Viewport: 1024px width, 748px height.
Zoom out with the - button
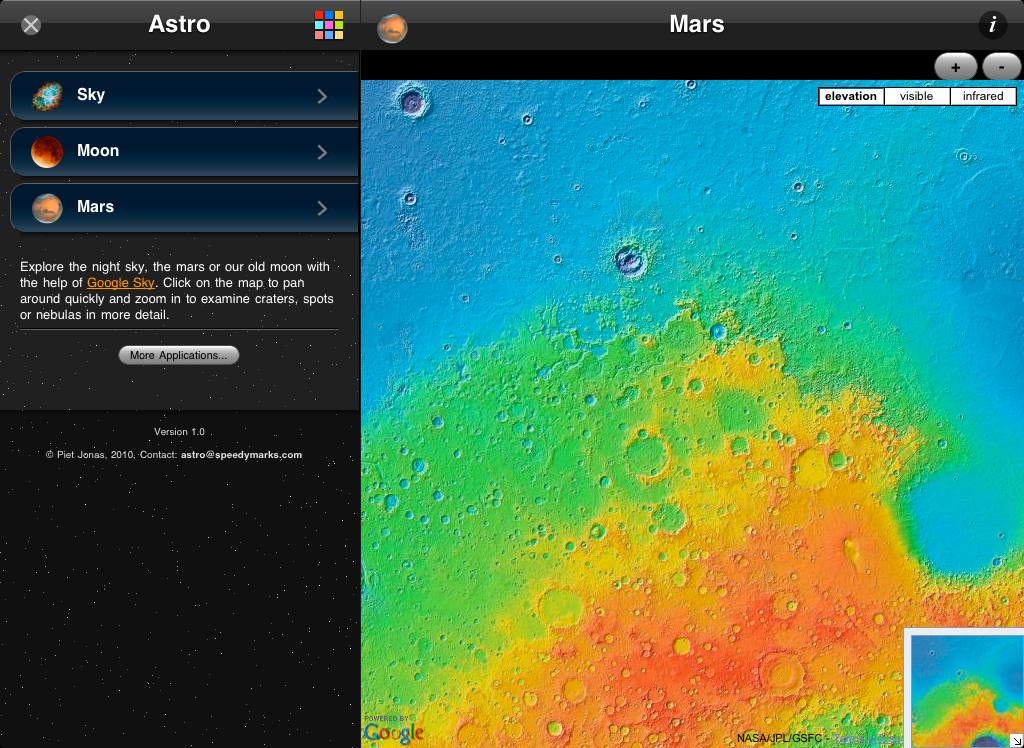[x=1001, y=67]
